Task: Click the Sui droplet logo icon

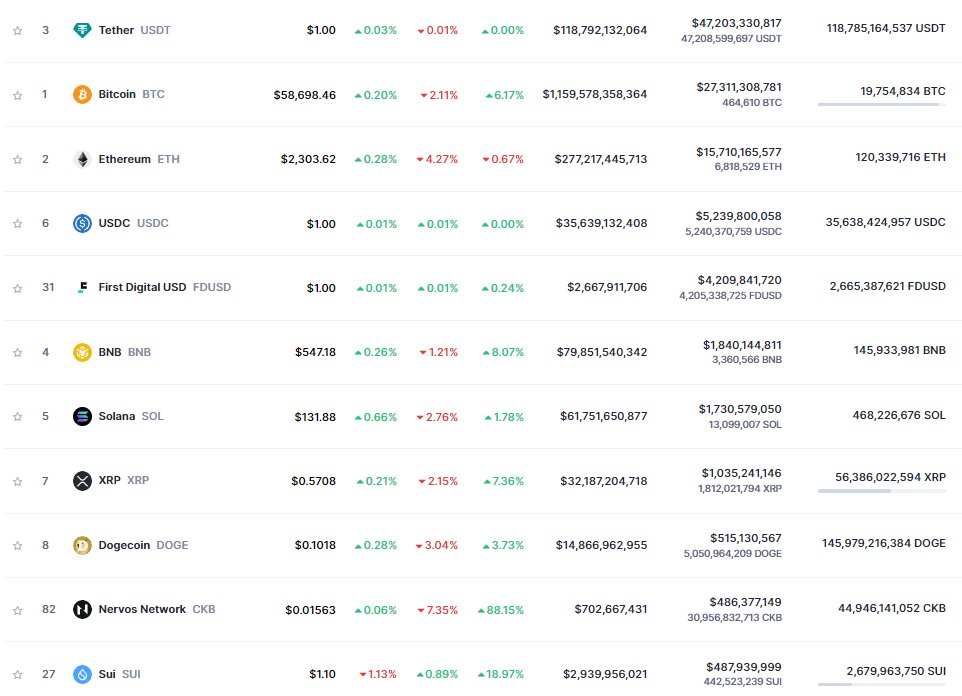Action: (82, 674)
